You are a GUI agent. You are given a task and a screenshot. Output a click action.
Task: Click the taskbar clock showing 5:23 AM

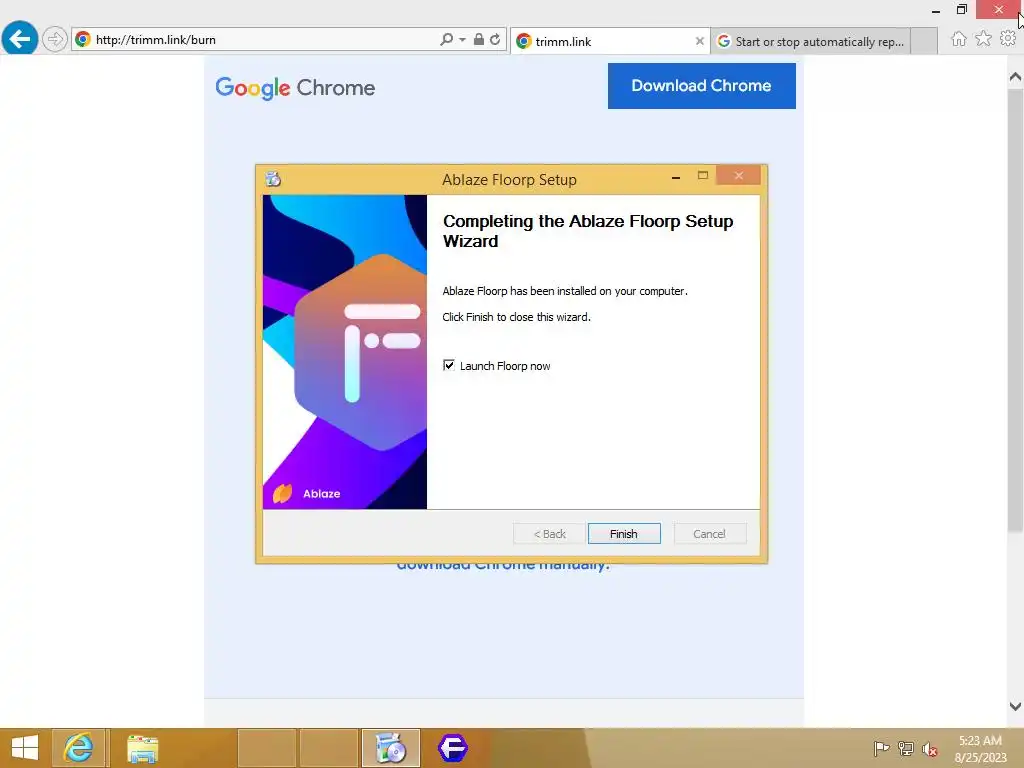[980, 748]
